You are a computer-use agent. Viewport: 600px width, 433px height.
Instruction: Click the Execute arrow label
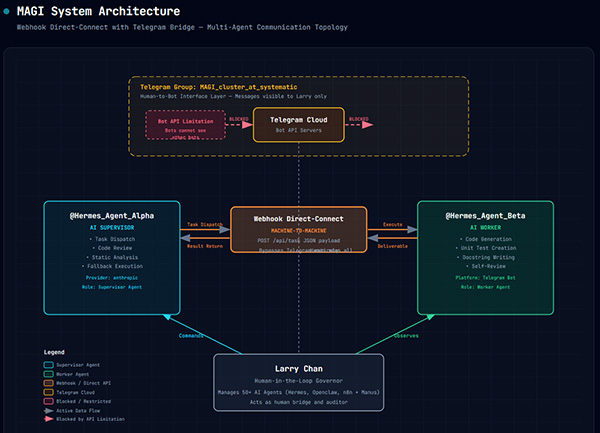(392, 225)
